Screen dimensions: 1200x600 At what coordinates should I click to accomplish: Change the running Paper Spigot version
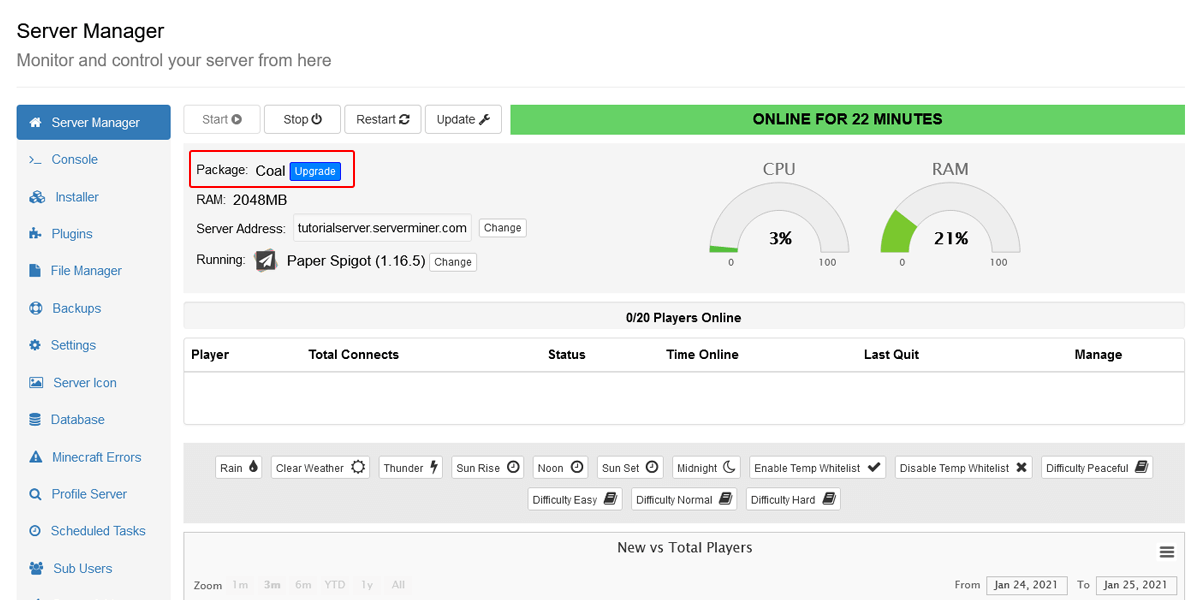coord(453,262)
